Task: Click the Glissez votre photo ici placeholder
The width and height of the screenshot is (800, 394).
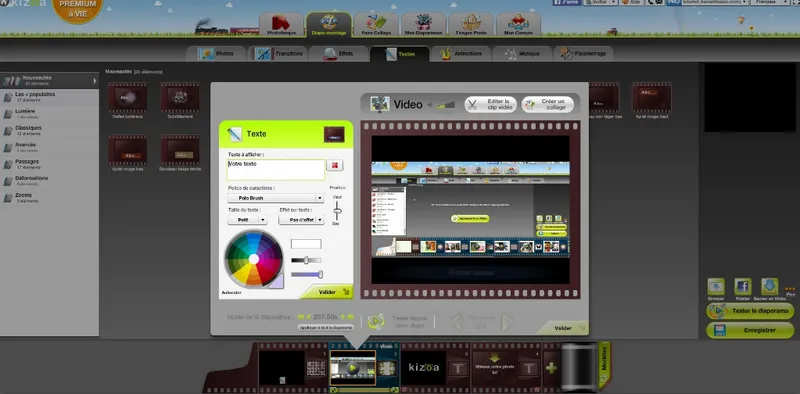Action: pyautogui.click(x=494, y=367)
